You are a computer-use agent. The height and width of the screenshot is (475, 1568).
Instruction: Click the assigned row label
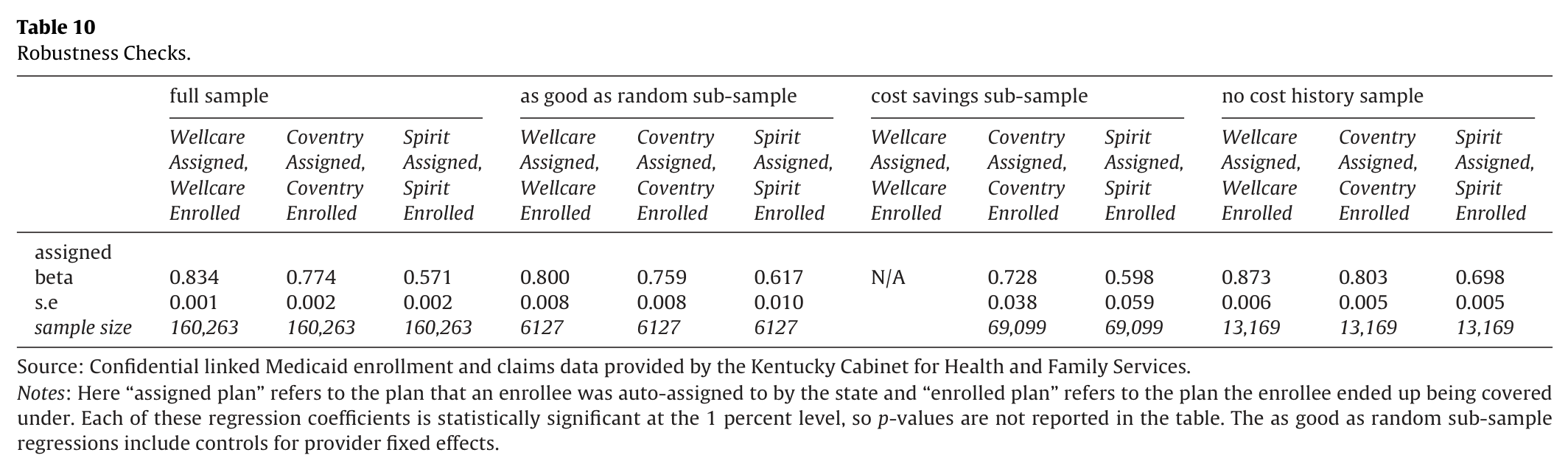point(73,252)
